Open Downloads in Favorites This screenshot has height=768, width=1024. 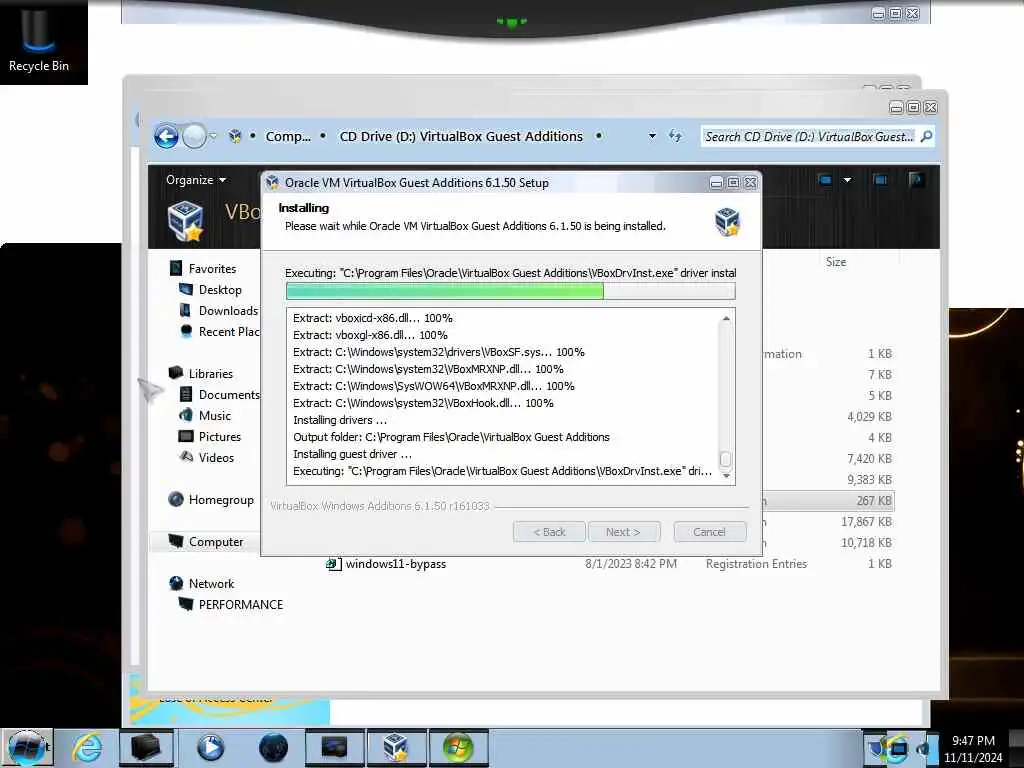coord(228,310)
